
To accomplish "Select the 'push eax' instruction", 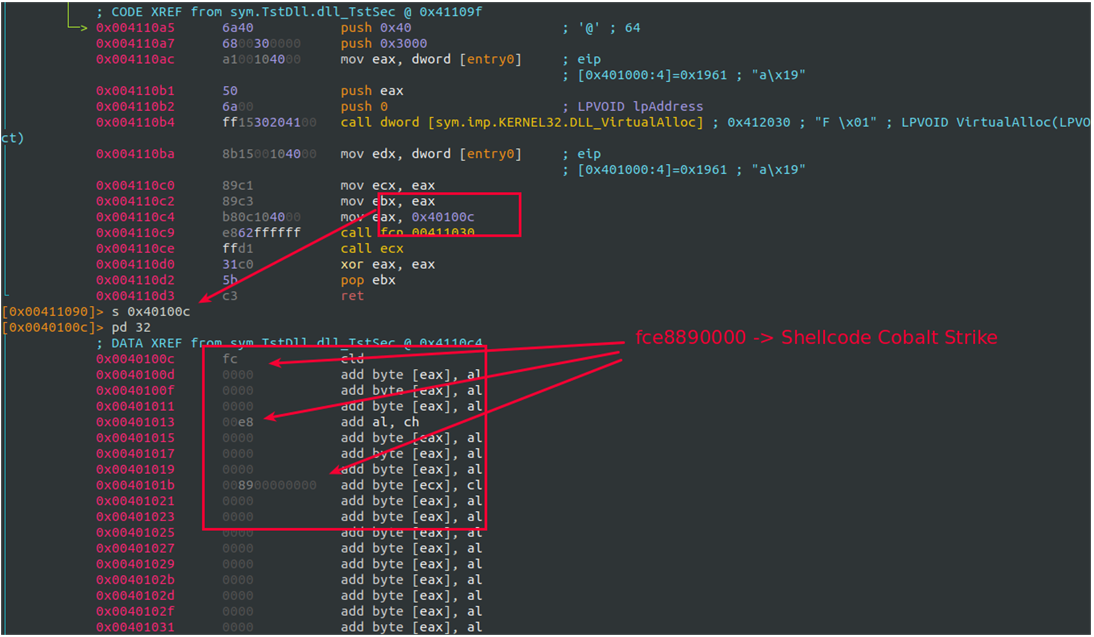I will tap(372, 91).
